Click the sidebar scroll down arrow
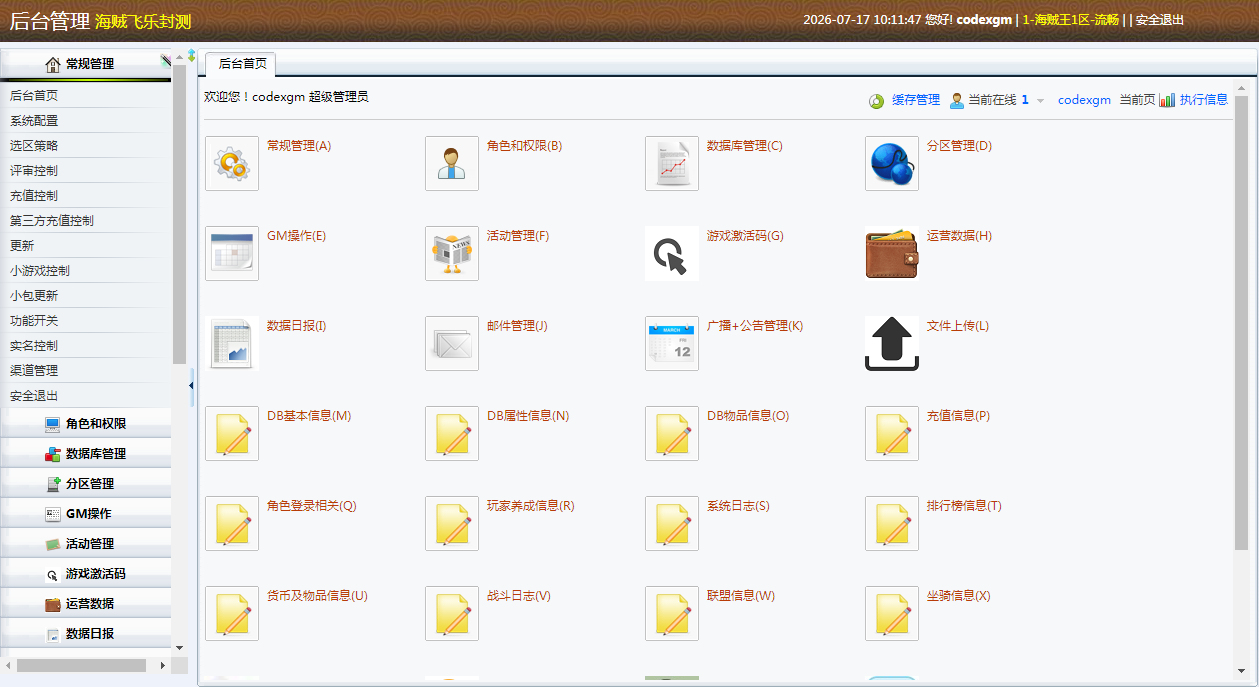 [179, 648]
